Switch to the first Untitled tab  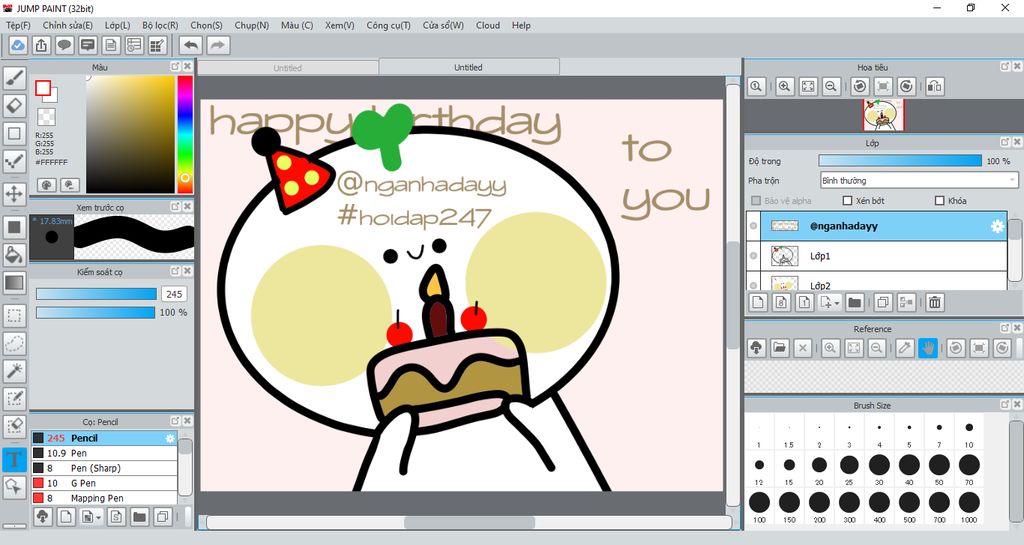(287, 68)
